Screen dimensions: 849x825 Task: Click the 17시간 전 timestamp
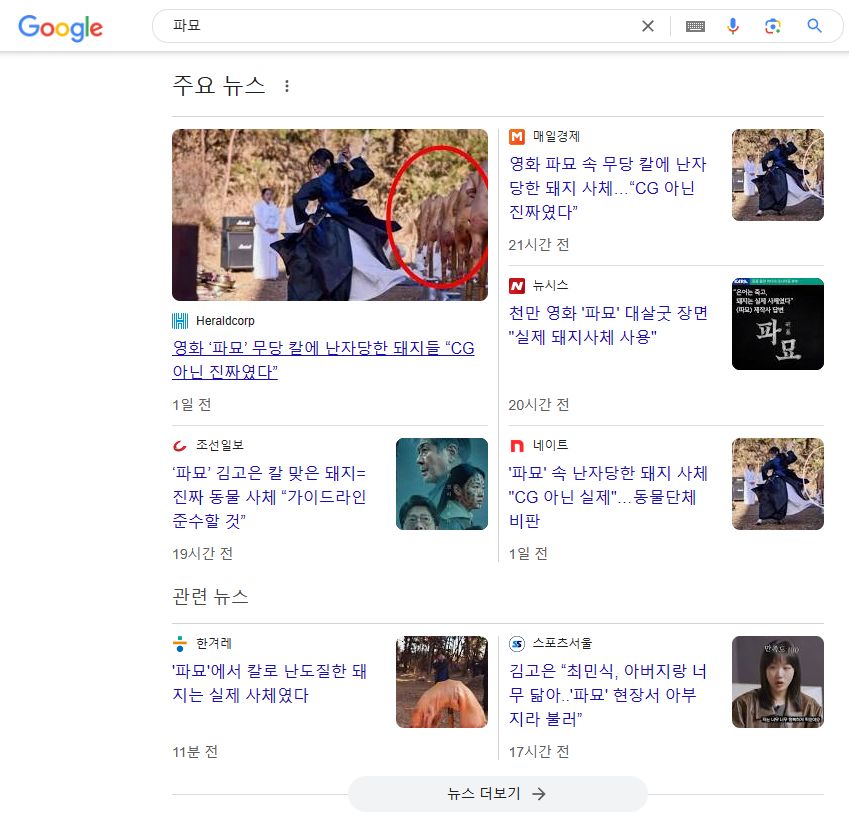click(x=539, y=752)
